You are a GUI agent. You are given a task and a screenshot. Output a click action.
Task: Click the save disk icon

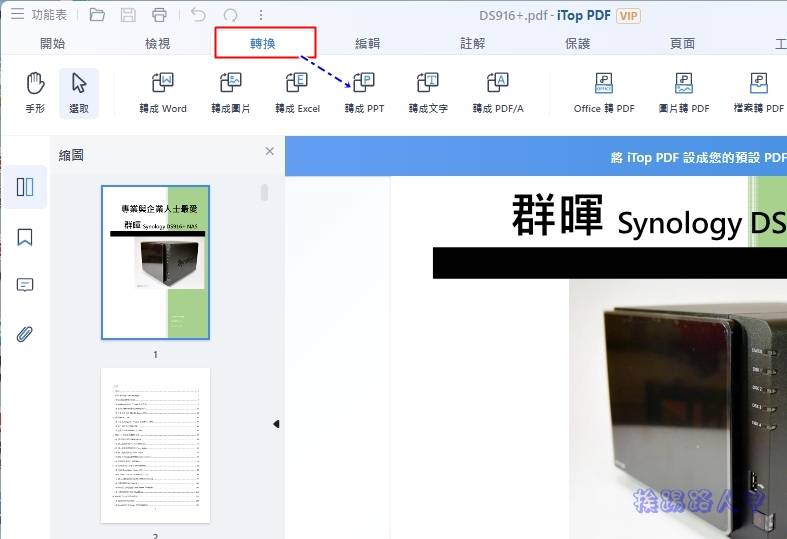(x=128, y=15)
